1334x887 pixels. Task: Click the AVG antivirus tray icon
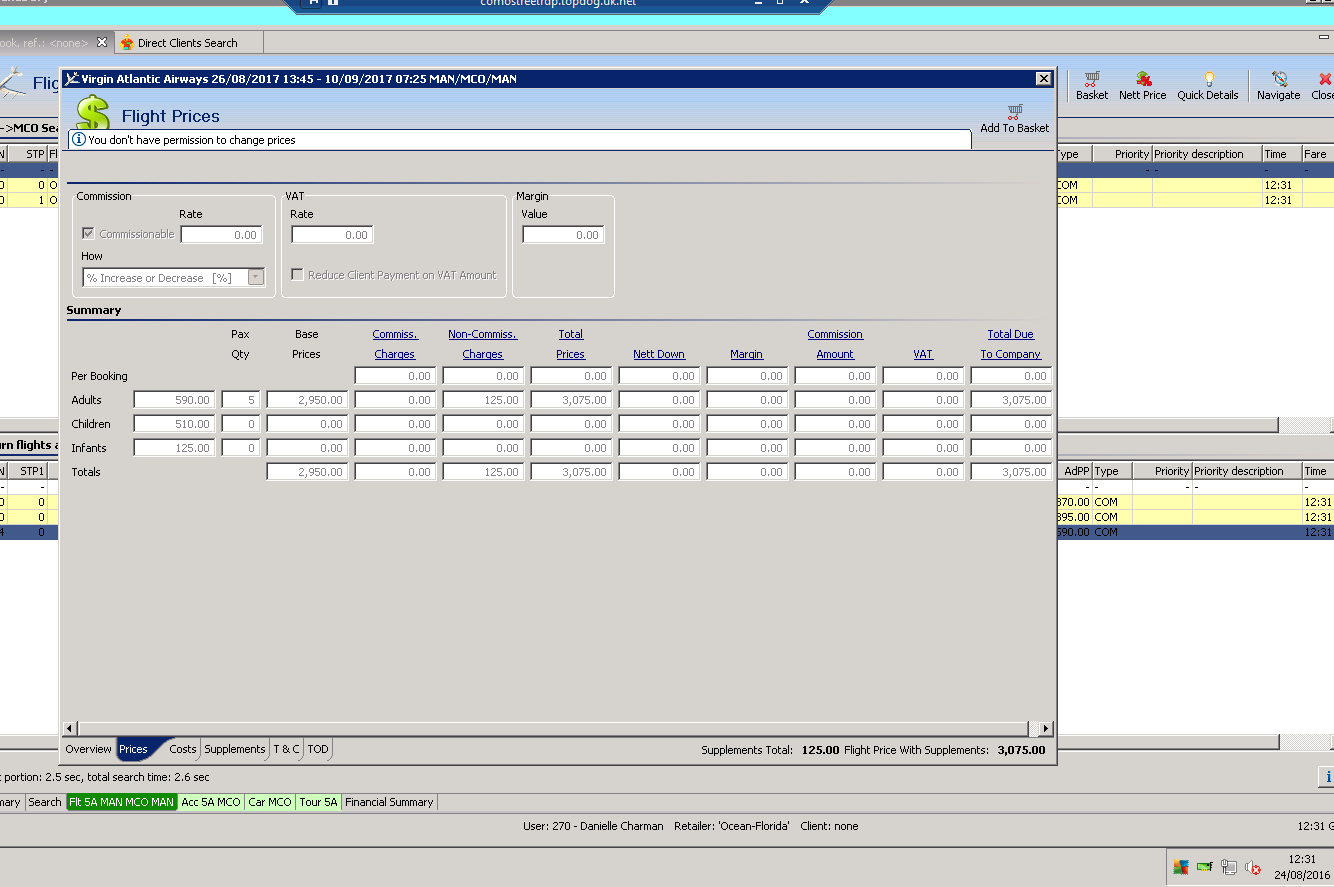[1181, 867]
